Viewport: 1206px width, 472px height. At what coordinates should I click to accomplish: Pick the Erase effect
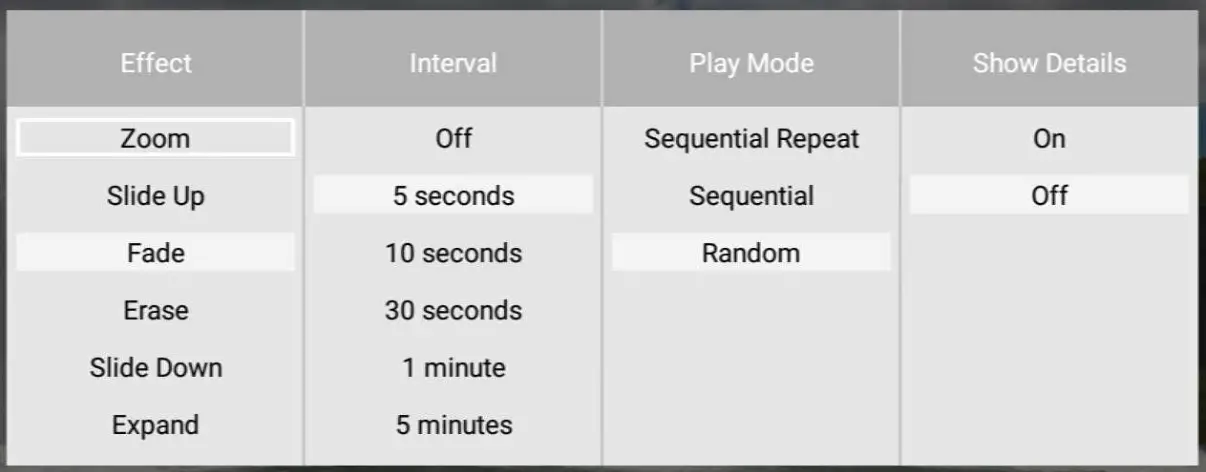click(x=155, y=310)
